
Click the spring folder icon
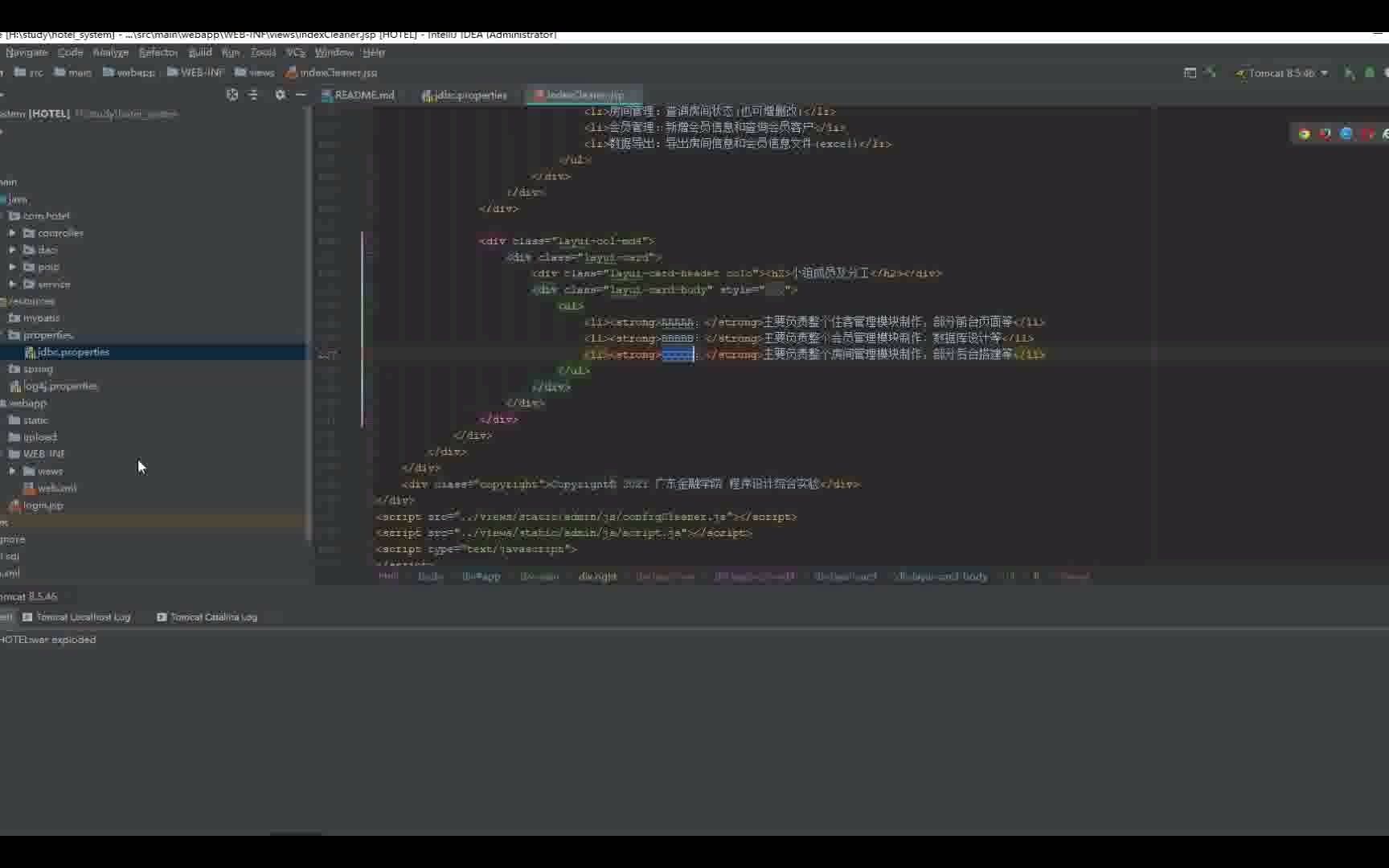pyautogui.click(x=14, y=369)
